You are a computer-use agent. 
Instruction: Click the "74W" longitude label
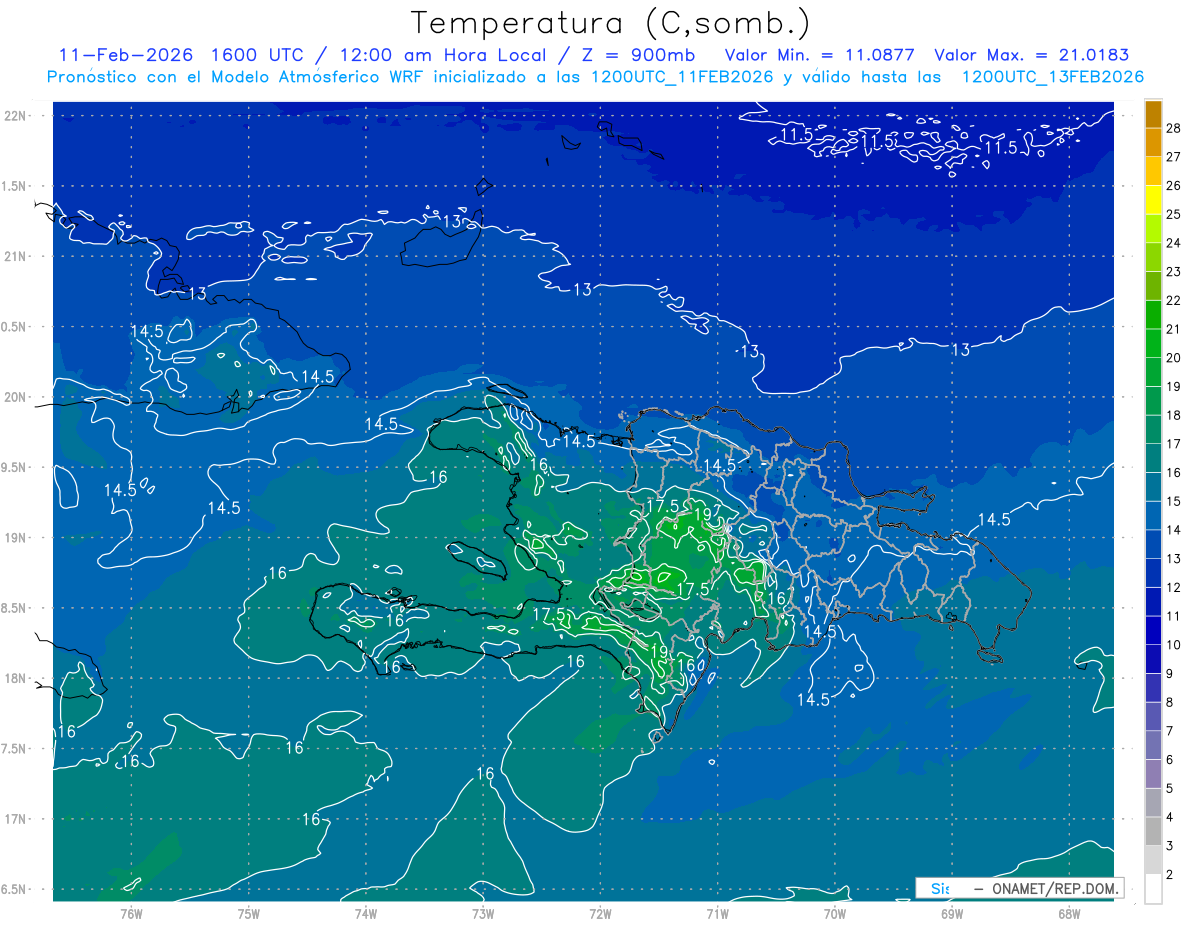coord(365,913)
